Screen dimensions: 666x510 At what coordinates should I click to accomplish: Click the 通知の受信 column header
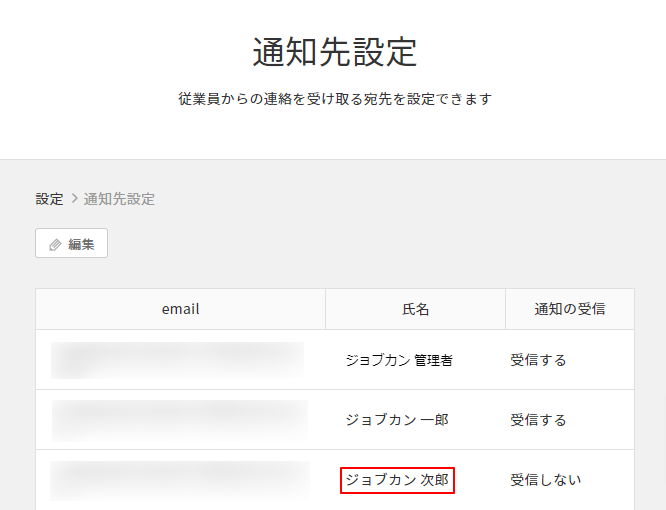(569, 309)
